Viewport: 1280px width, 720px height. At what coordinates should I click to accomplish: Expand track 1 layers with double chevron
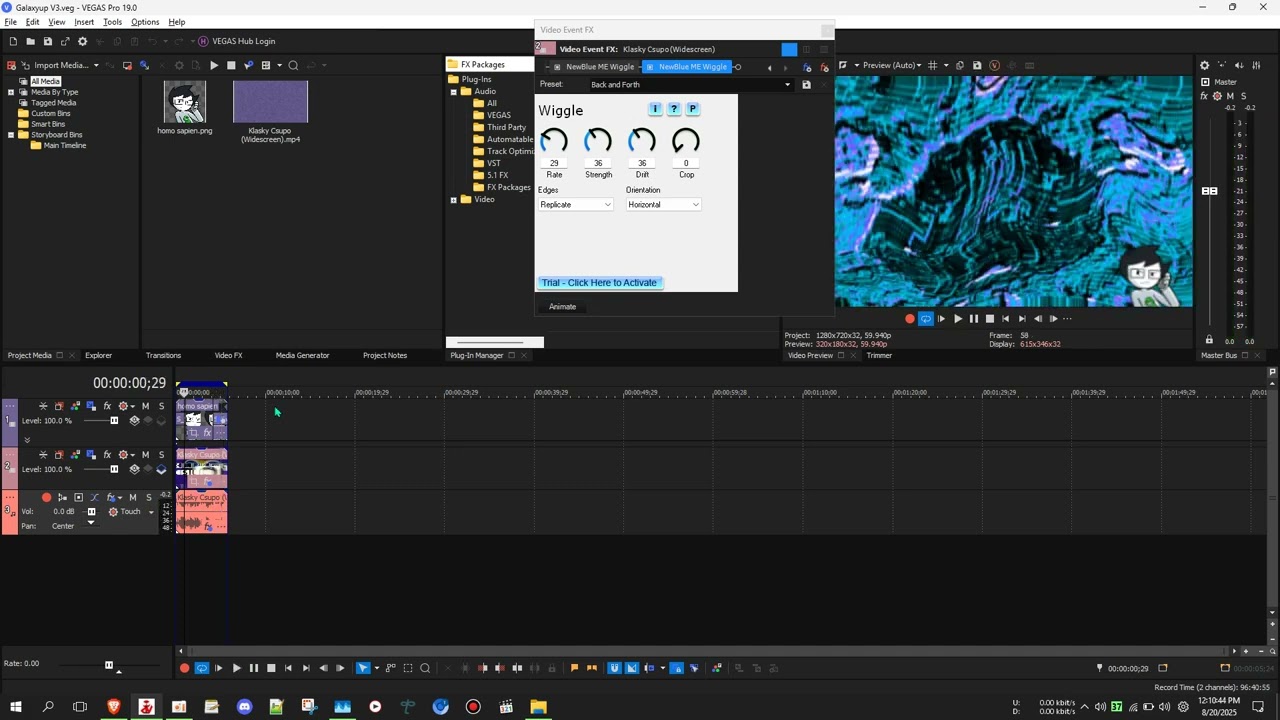(x=27, y=440)
